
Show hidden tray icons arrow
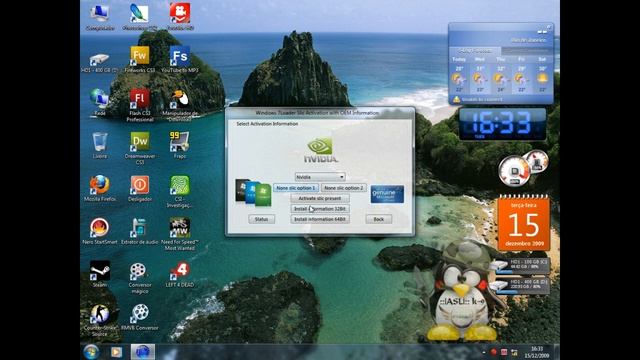coord(484,352)
